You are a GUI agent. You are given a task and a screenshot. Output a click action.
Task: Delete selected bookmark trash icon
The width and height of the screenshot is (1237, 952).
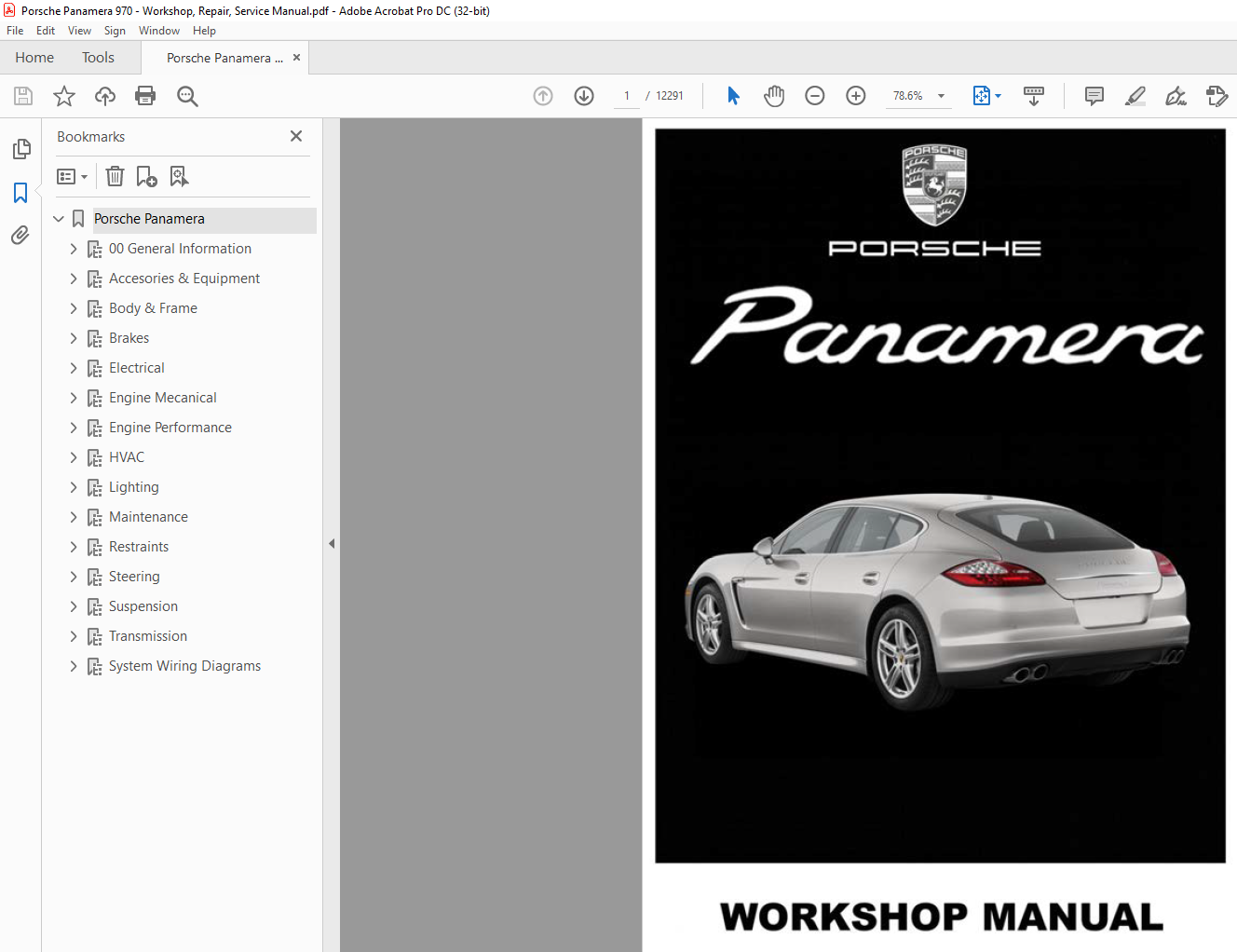[x=115, y=176]
